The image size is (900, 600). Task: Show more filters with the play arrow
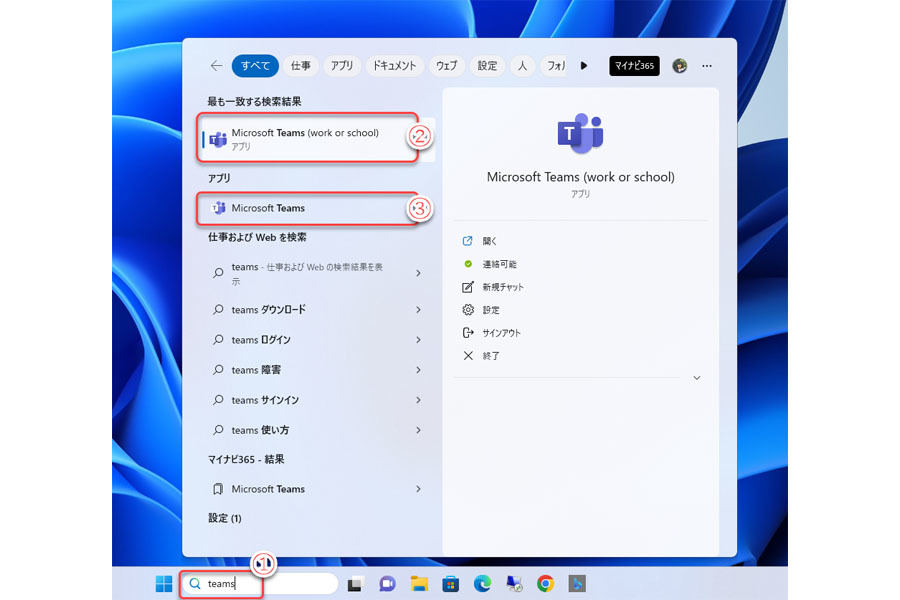[x=584, y=66]
